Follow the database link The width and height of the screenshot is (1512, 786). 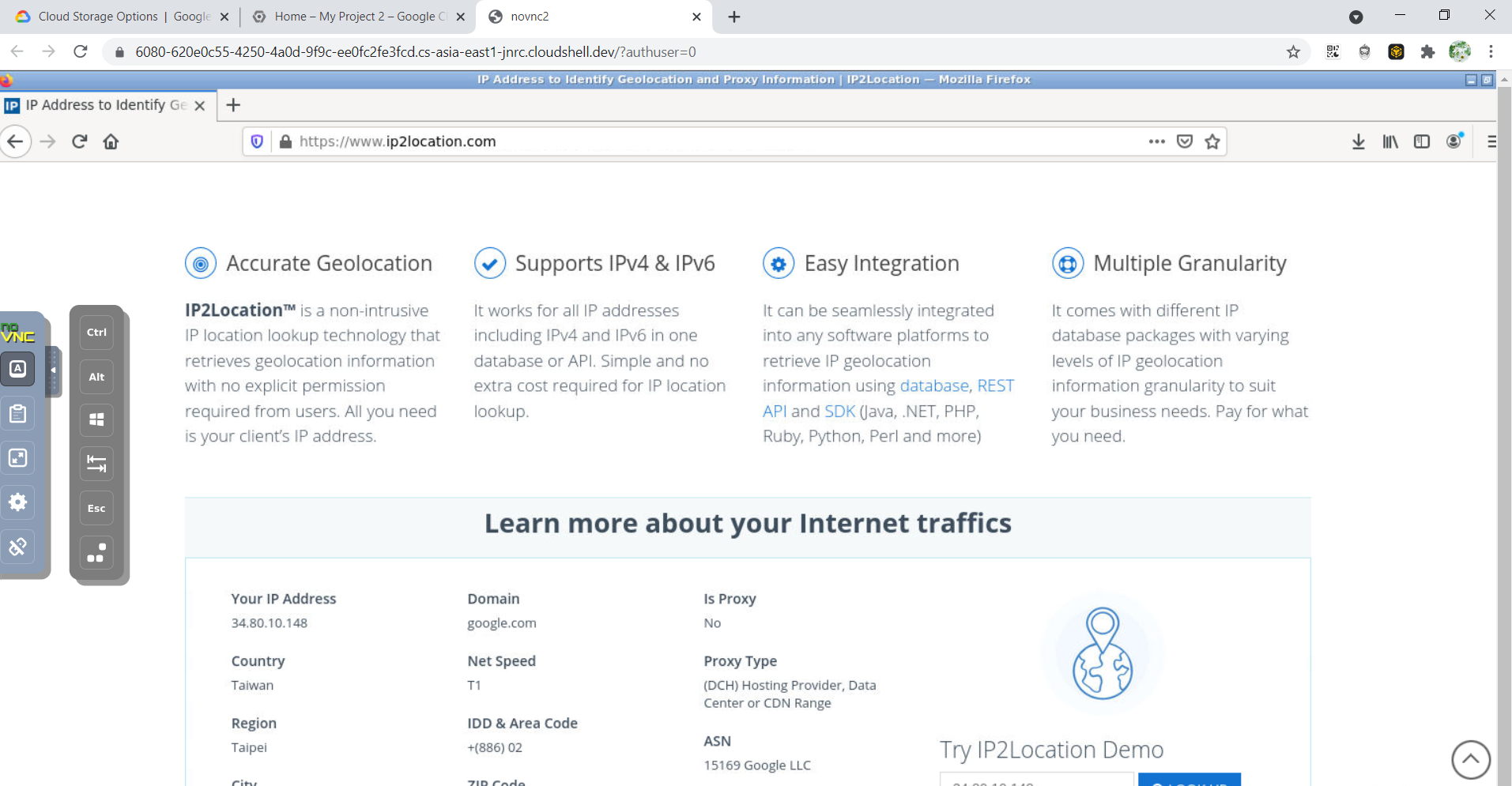pos(934,385)
